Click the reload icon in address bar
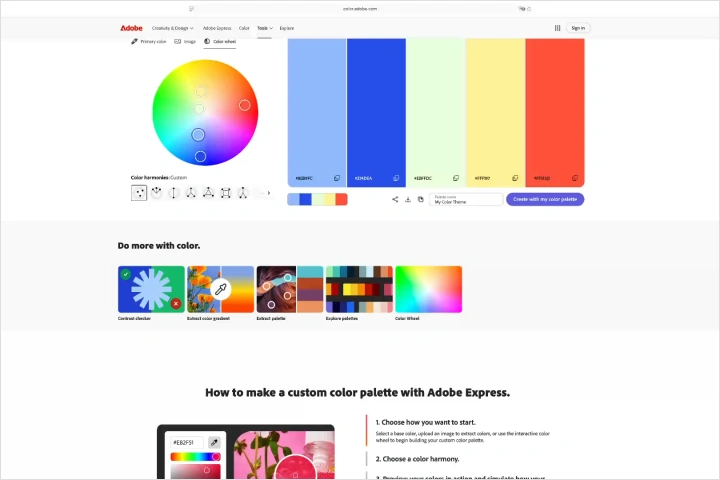Image resolution: width=720 pixels, height=480 pixels. tap(529, 9)
